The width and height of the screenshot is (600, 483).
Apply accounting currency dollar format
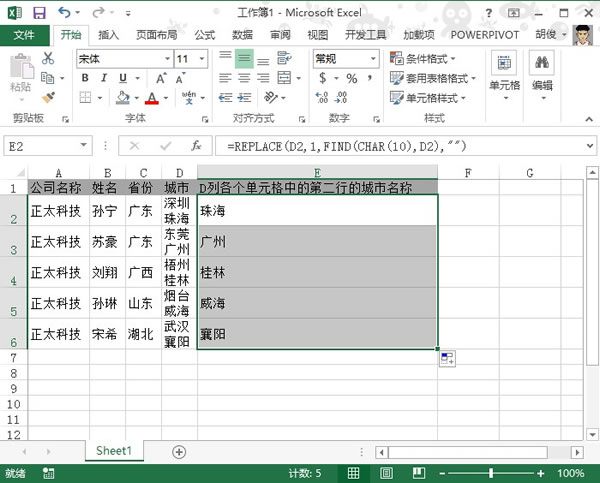click(x=323, y=78)
